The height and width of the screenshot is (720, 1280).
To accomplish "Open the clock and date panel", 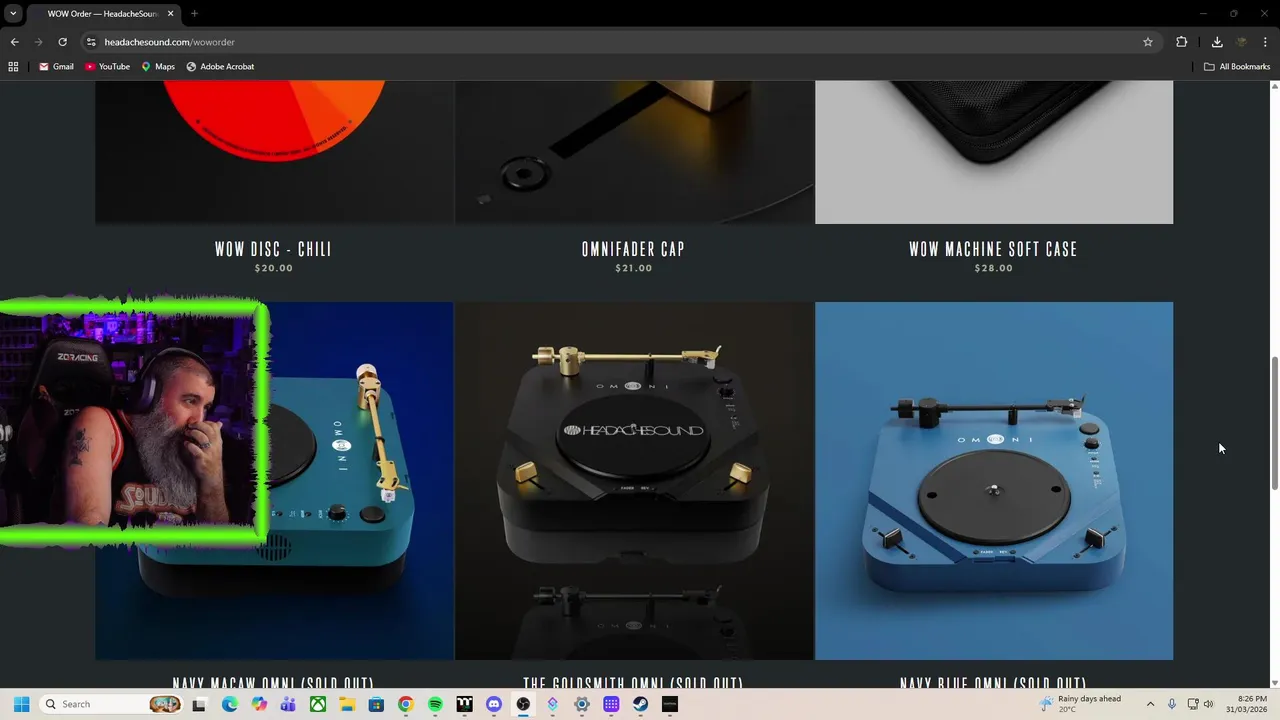I will point(1246,704).
